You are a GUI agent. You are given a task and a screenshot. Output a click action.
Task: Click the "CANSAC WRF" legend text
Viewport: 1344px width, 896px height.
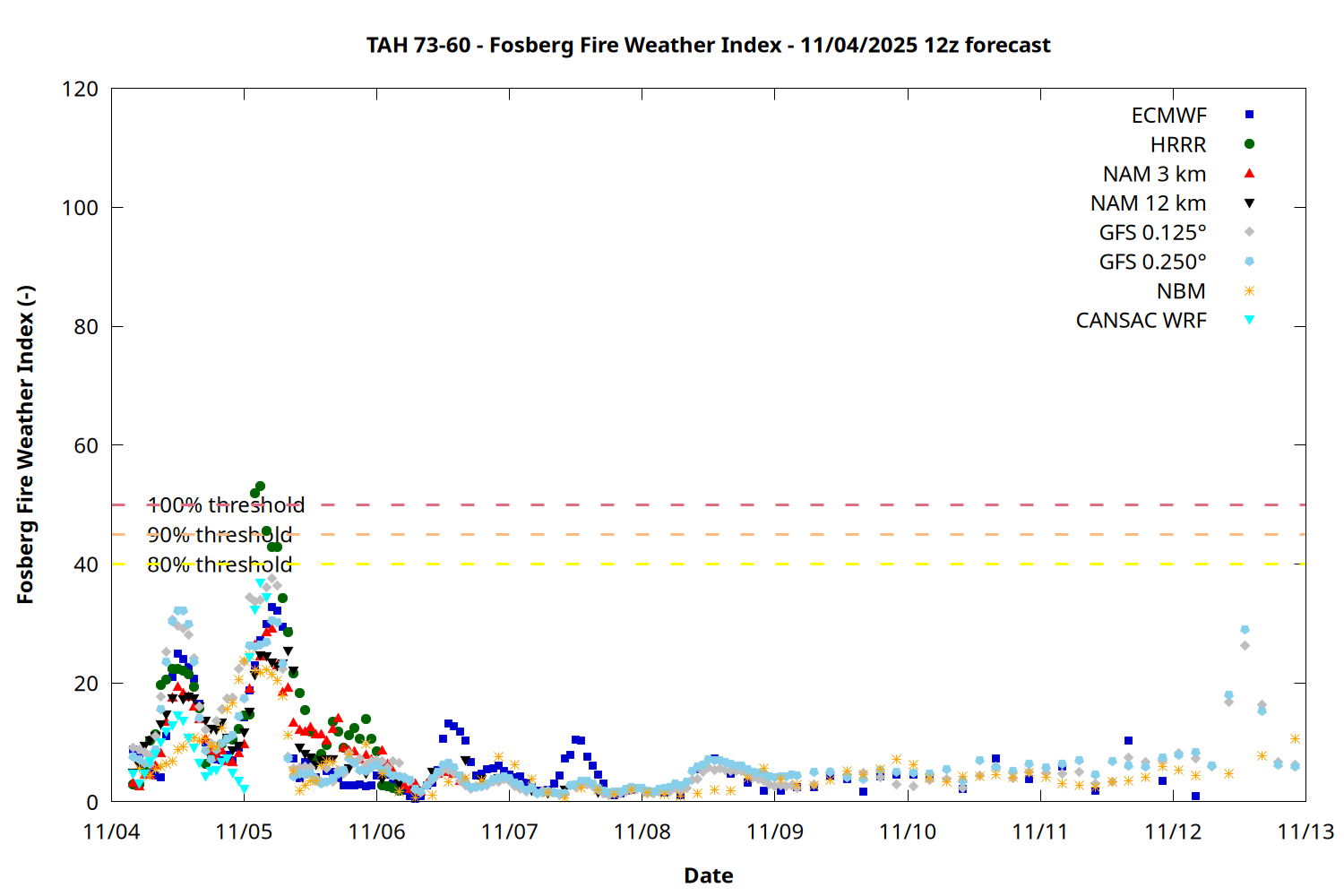[x=1141, y=321]
